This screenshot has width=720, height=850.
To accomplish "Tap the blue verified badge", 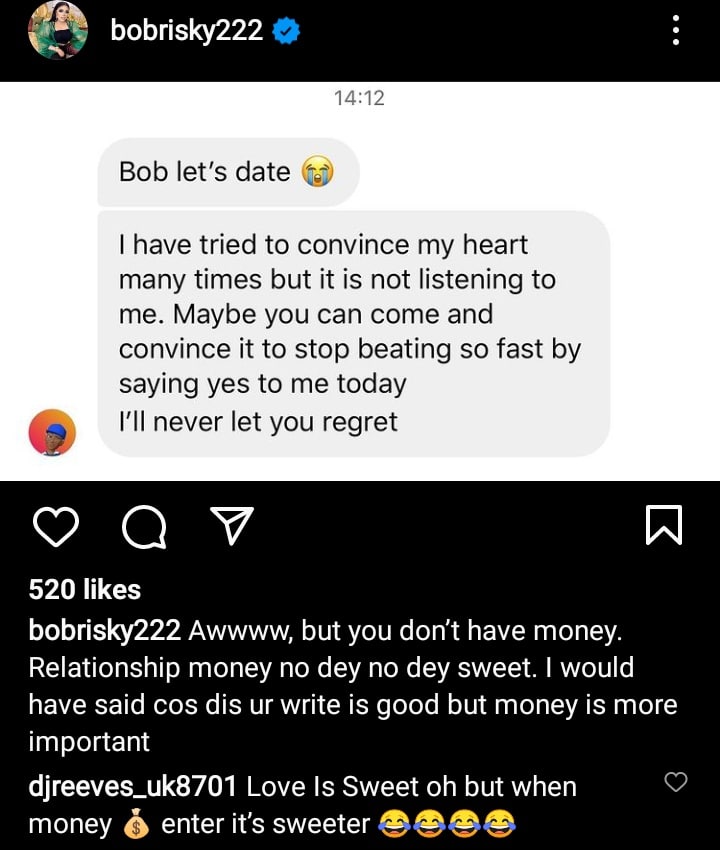I will point(287,32).
